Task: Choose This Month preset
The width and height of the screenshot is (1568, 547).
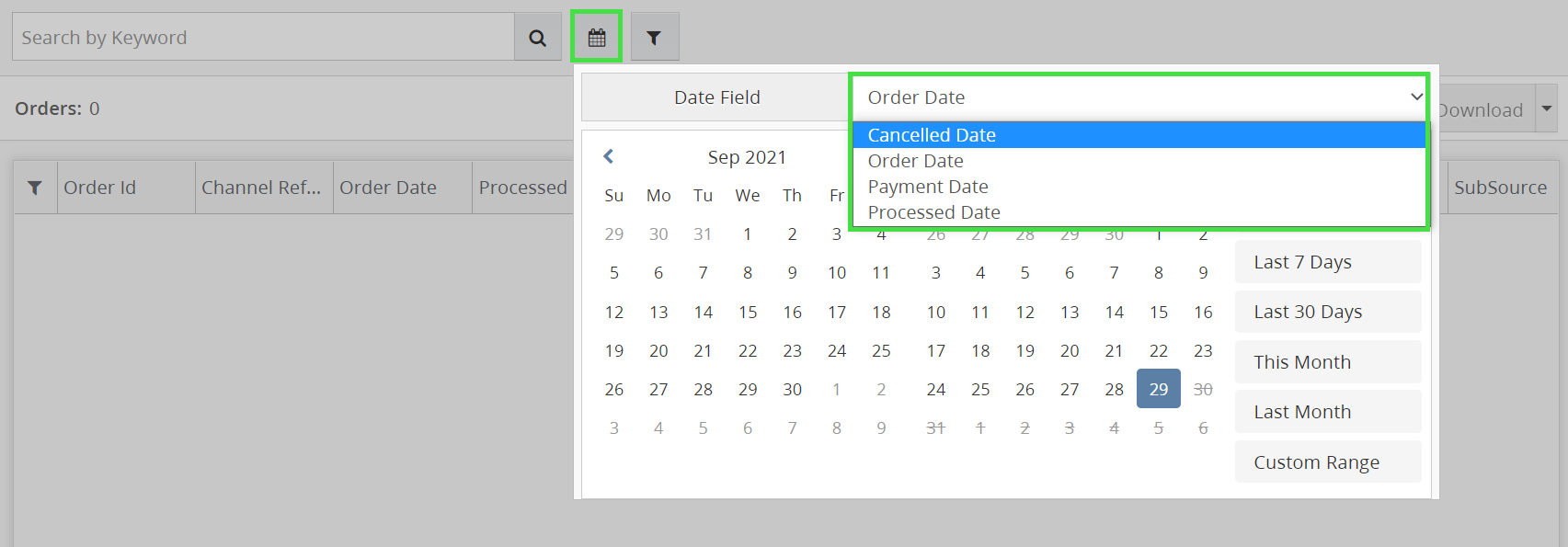Action: [x=1327, y=362]
